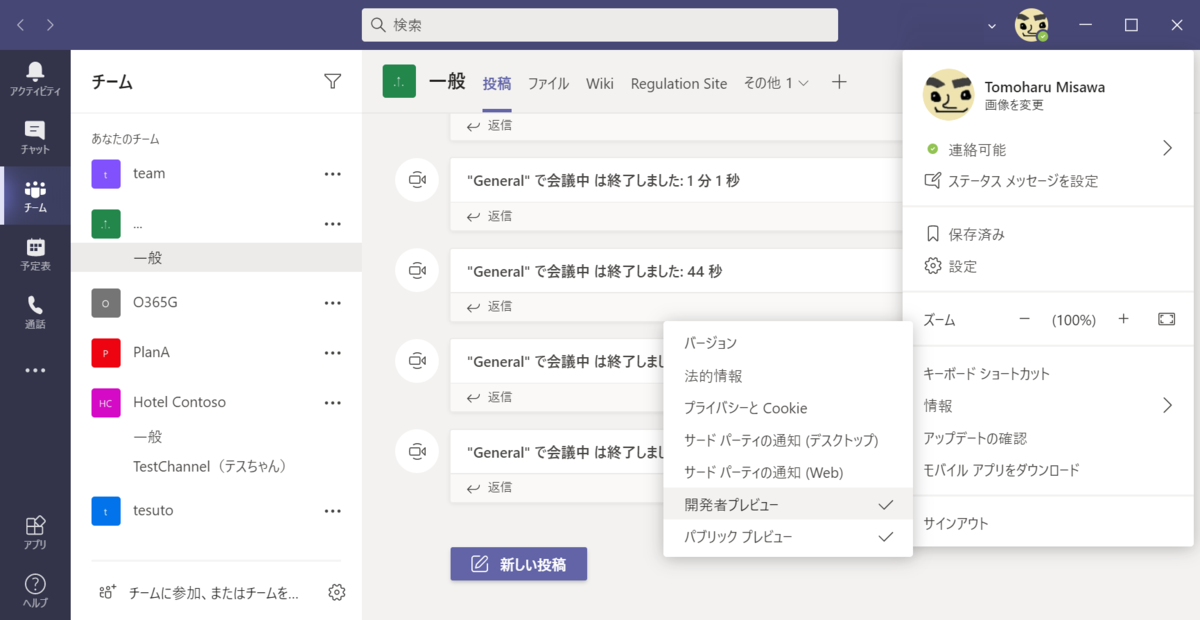Click the 新しい投稿 button
The width and height of the screenshot is (1200, 620).
tap(518, 564)
